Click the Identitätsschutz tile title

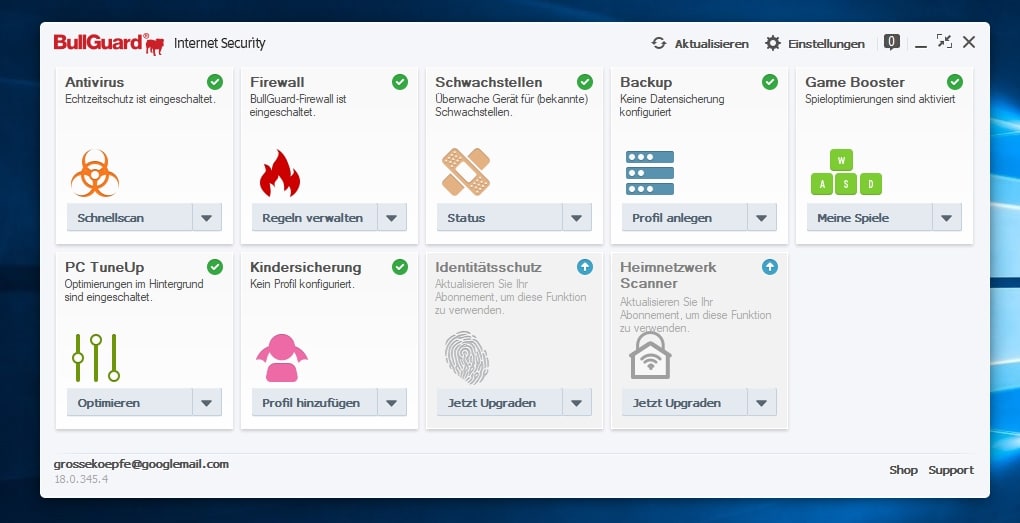(489, 267)
